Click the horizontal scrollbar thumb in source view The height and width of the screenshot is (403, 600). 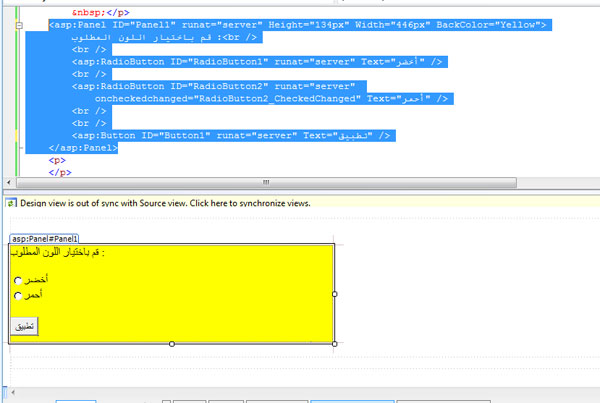point(265,183)
